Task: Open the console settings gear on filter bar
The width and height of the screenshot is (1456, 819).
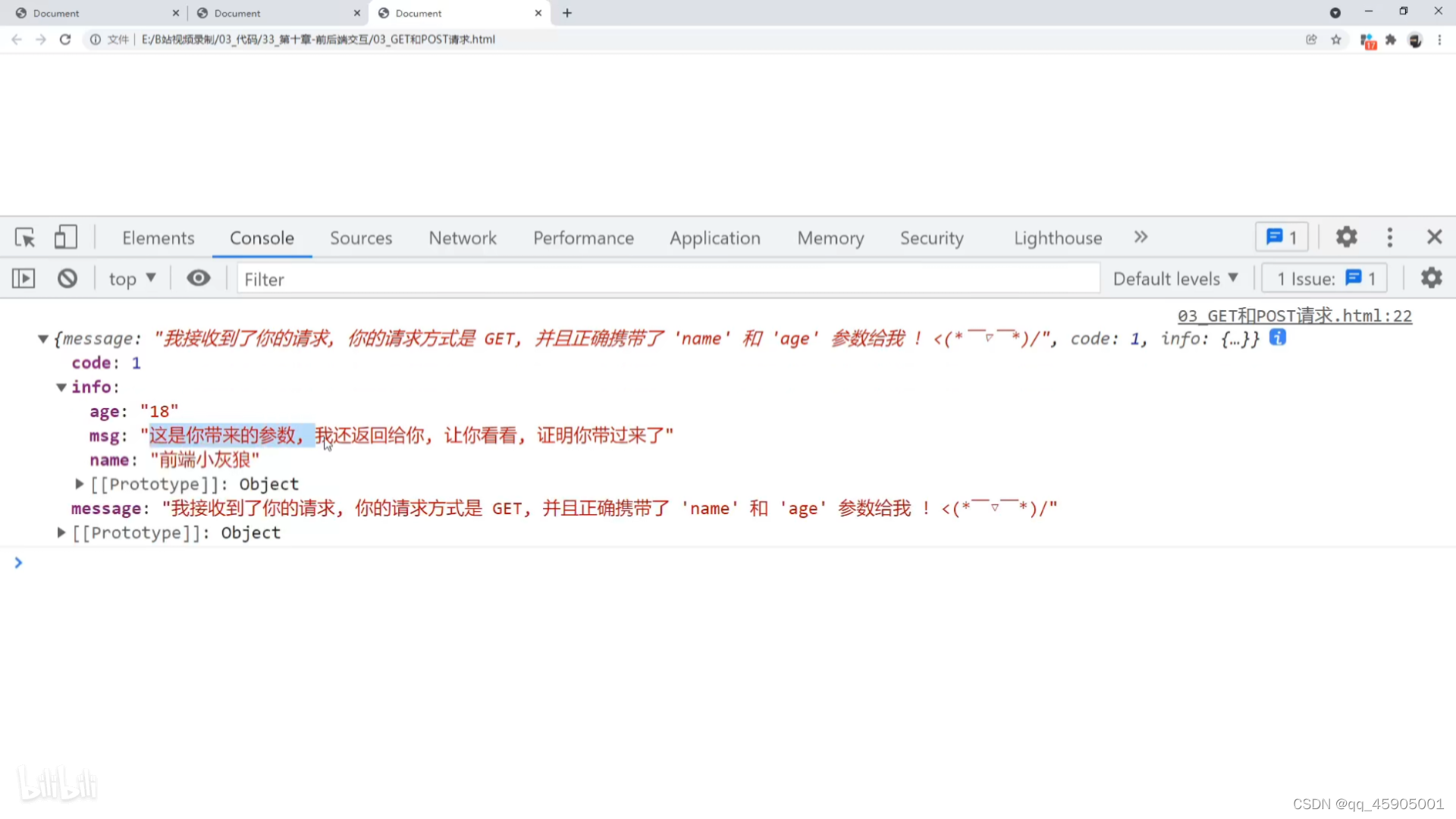Action: click(1432, 278)
